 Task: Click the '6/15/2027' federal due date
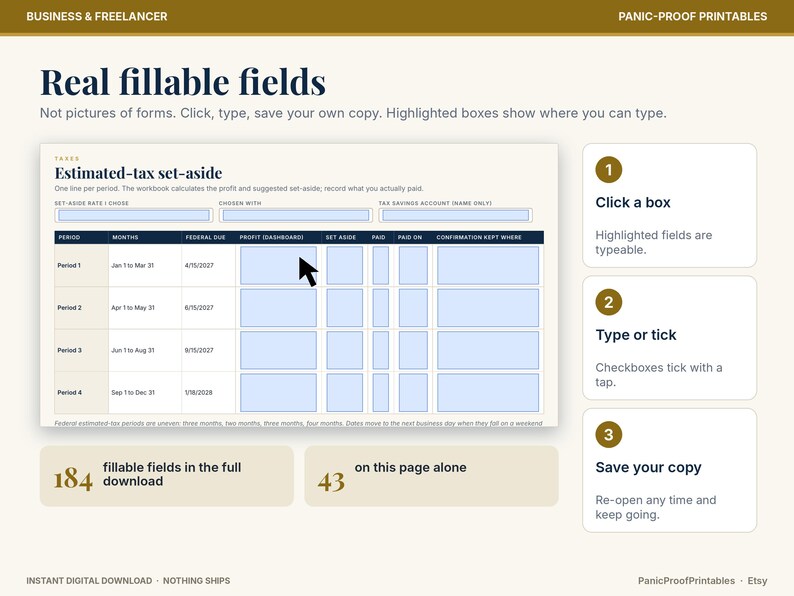click(199, 308)
